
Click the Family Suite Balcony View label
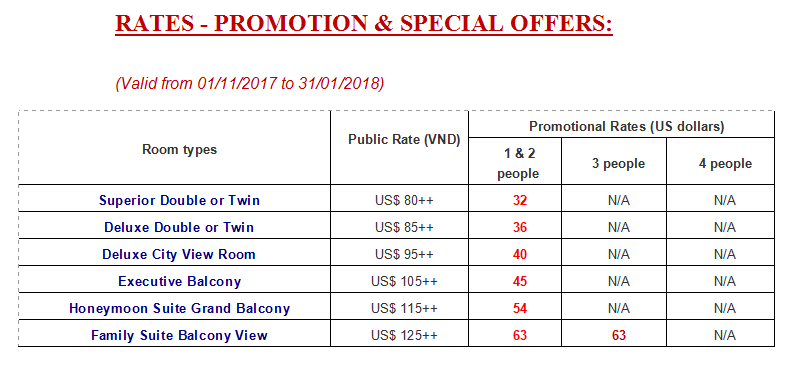click(x=179, y=335)
